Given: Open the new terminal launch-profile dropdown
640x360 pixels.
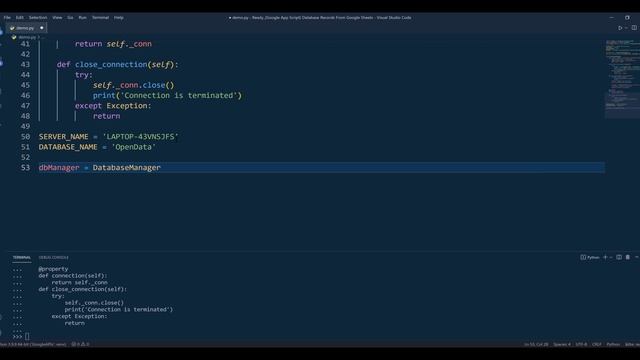Looking at the screenshot, I should click(x=611, y=258).
